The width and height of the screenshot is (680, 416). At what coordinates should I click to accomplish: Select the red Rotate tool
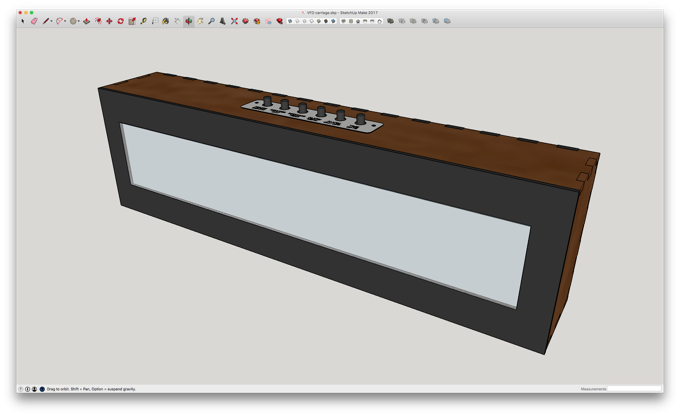[121, 21]
